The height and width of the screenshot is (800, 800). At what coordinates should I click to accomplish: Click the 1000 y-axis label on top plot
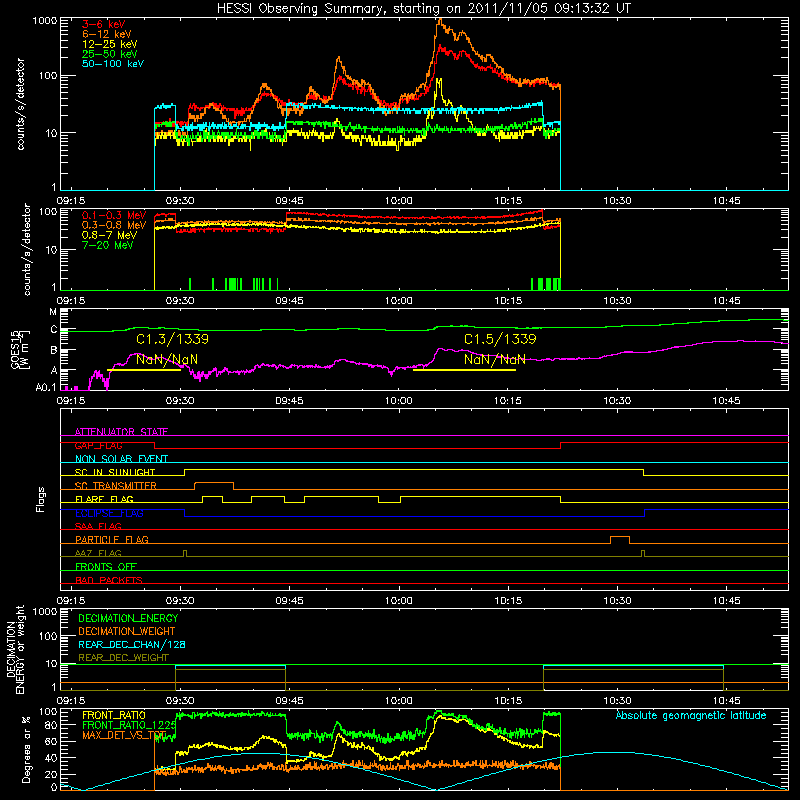[44, 21]
